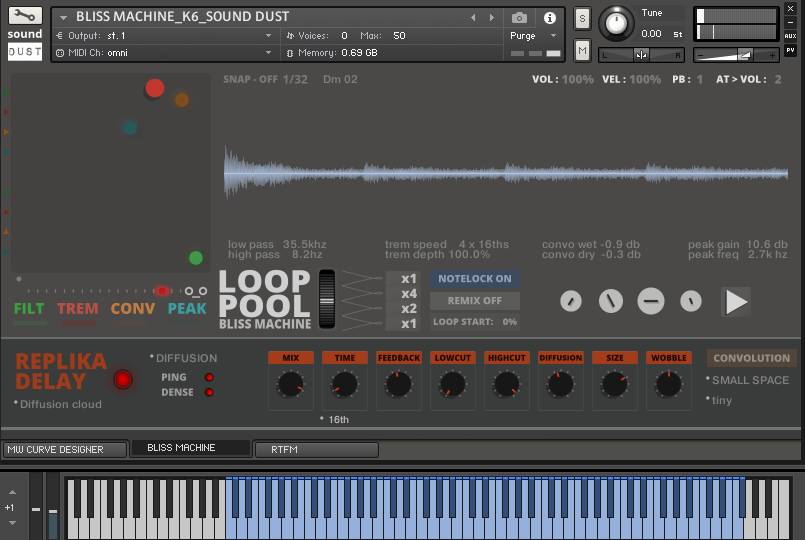
Task: Click the tape loop icon above PEAK
Action: pos(196,292)
